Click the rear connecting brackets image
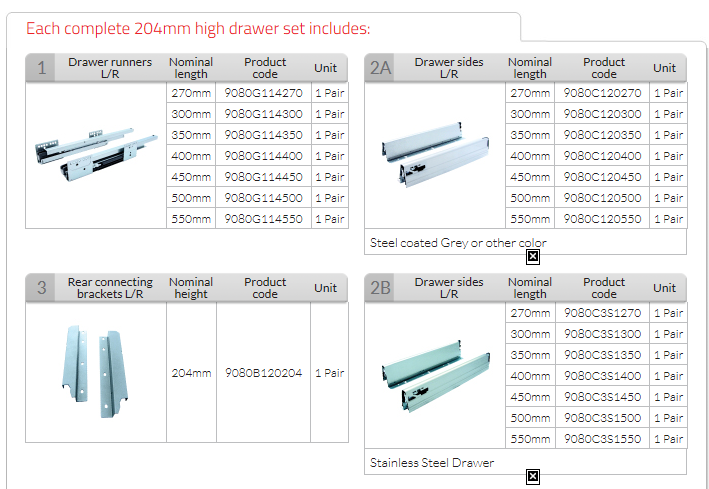The height and width of the screenshot is (489, 709). [95, 371]
